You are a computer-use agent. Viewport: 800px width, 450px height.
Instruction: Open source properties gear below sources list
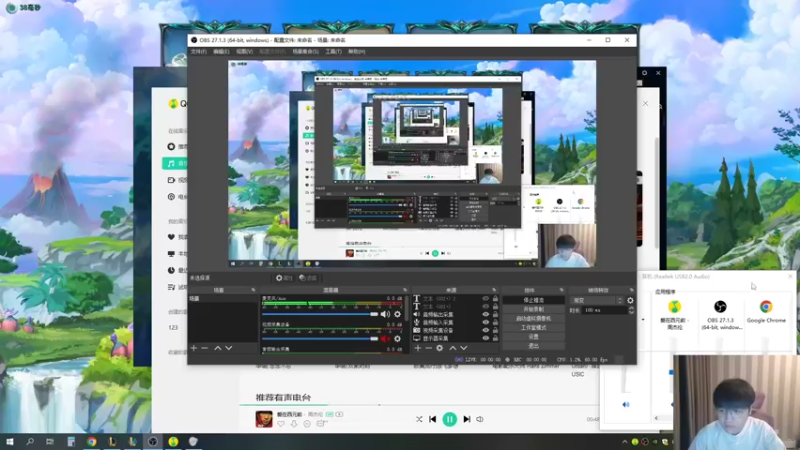pyautogui.click(x=439, y=348)
